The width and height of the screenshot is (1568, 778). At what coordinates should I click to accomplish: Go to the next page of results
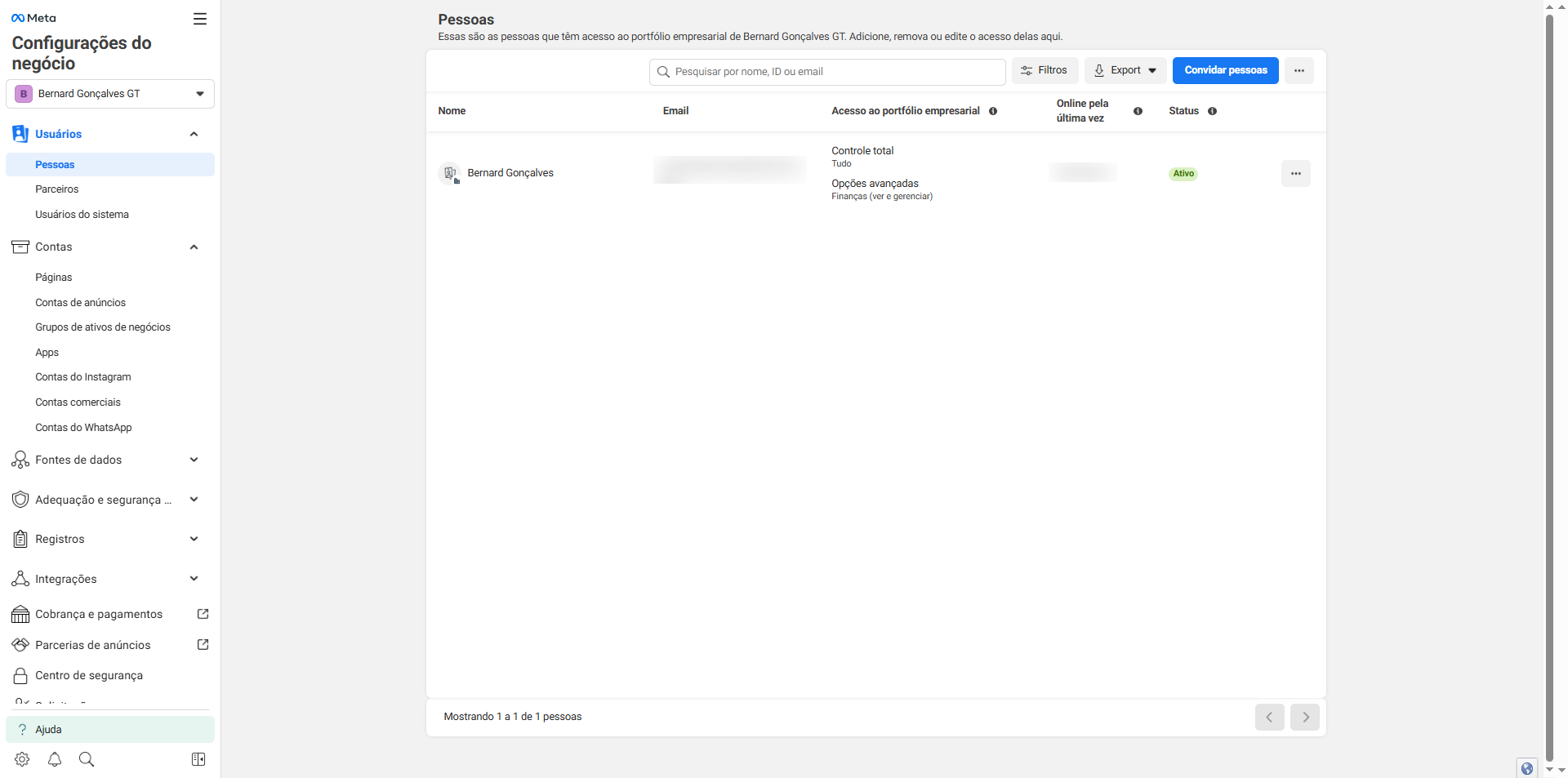(x=1305, y=717)
